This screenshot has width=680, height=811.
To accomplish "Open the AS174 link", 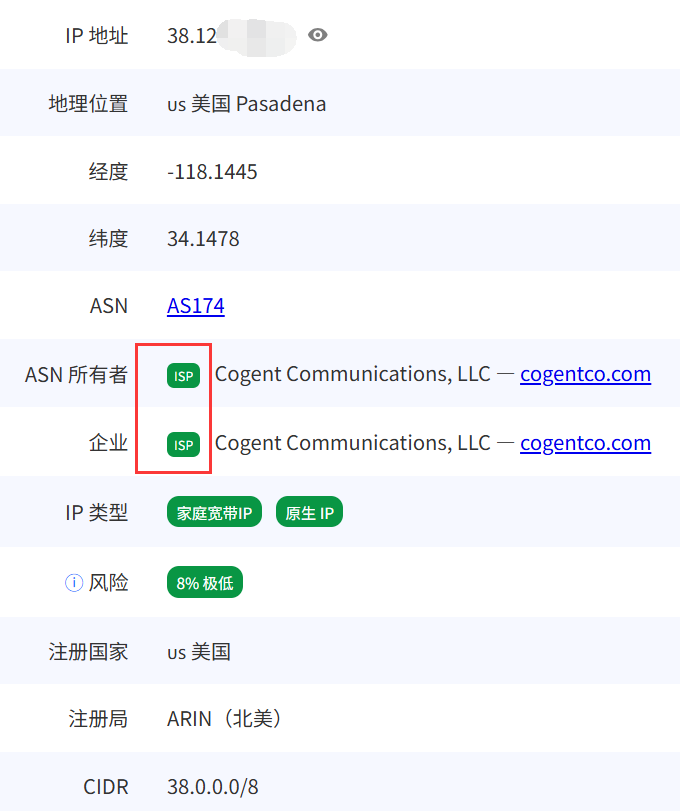I will 196,306.
